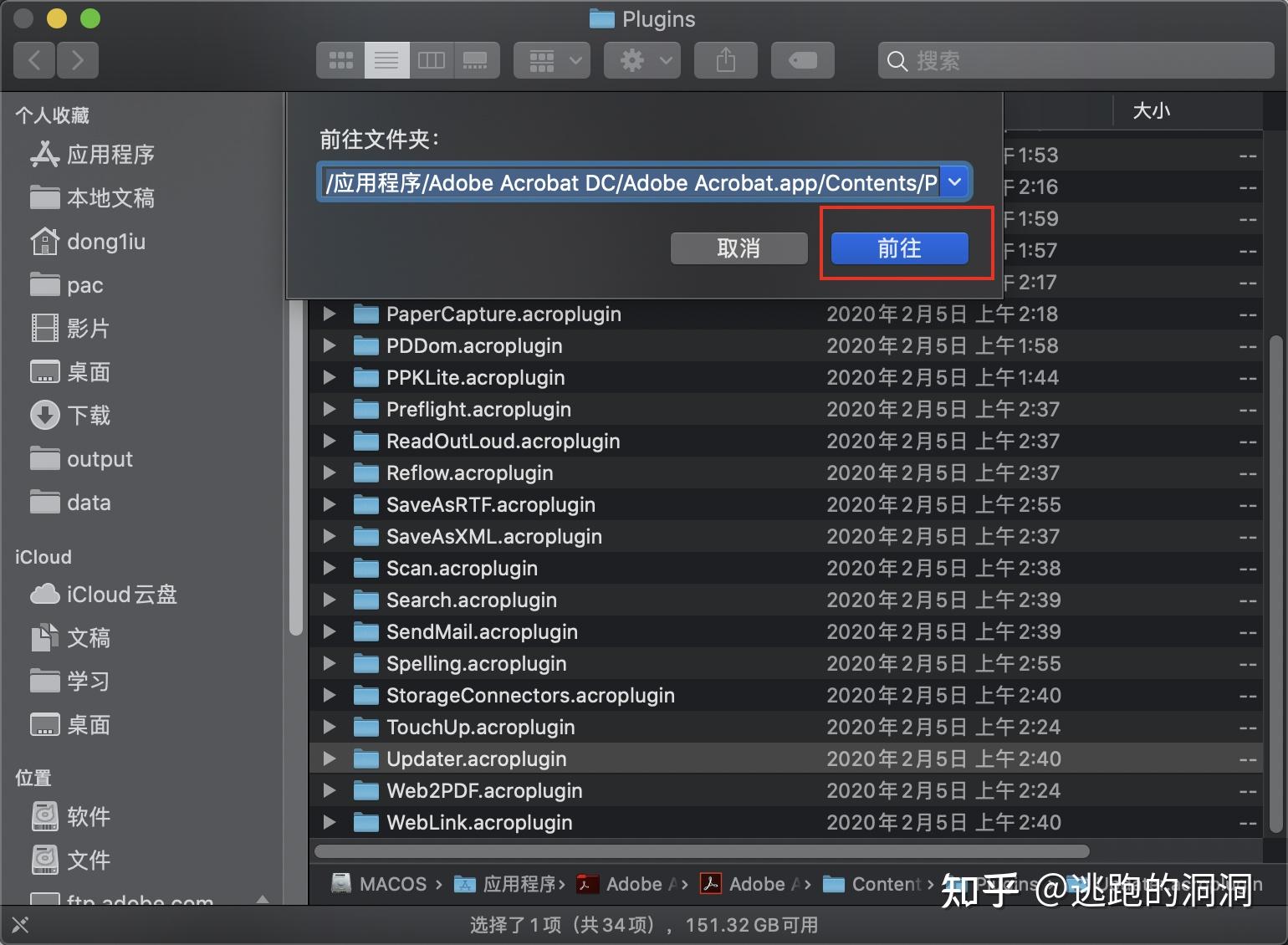Open 文稿 under iCloud
The height and width of the screenshot is (945, 1288).
[70, 638]
